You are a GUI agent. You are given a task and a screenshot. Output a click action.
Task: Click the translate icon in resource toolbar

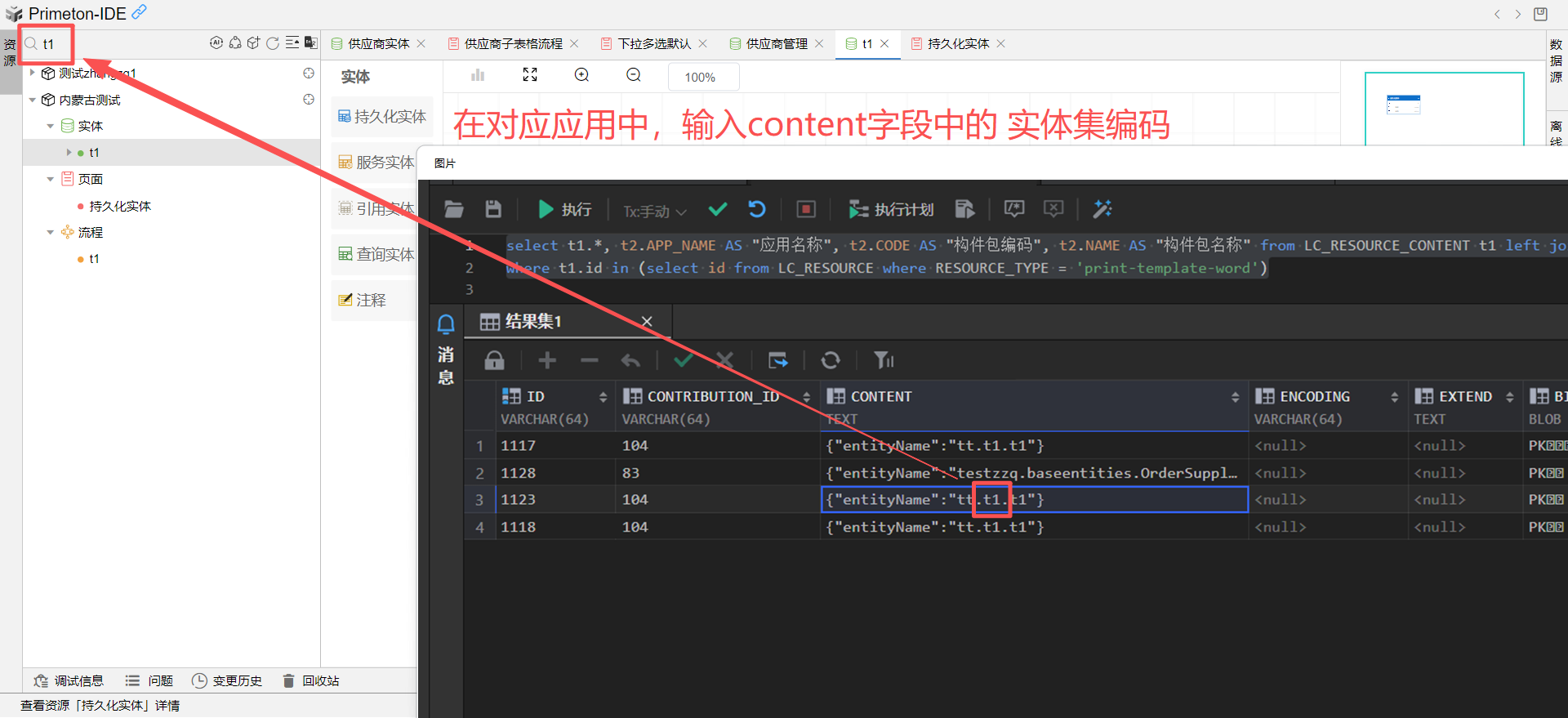(x=311, y=42)
